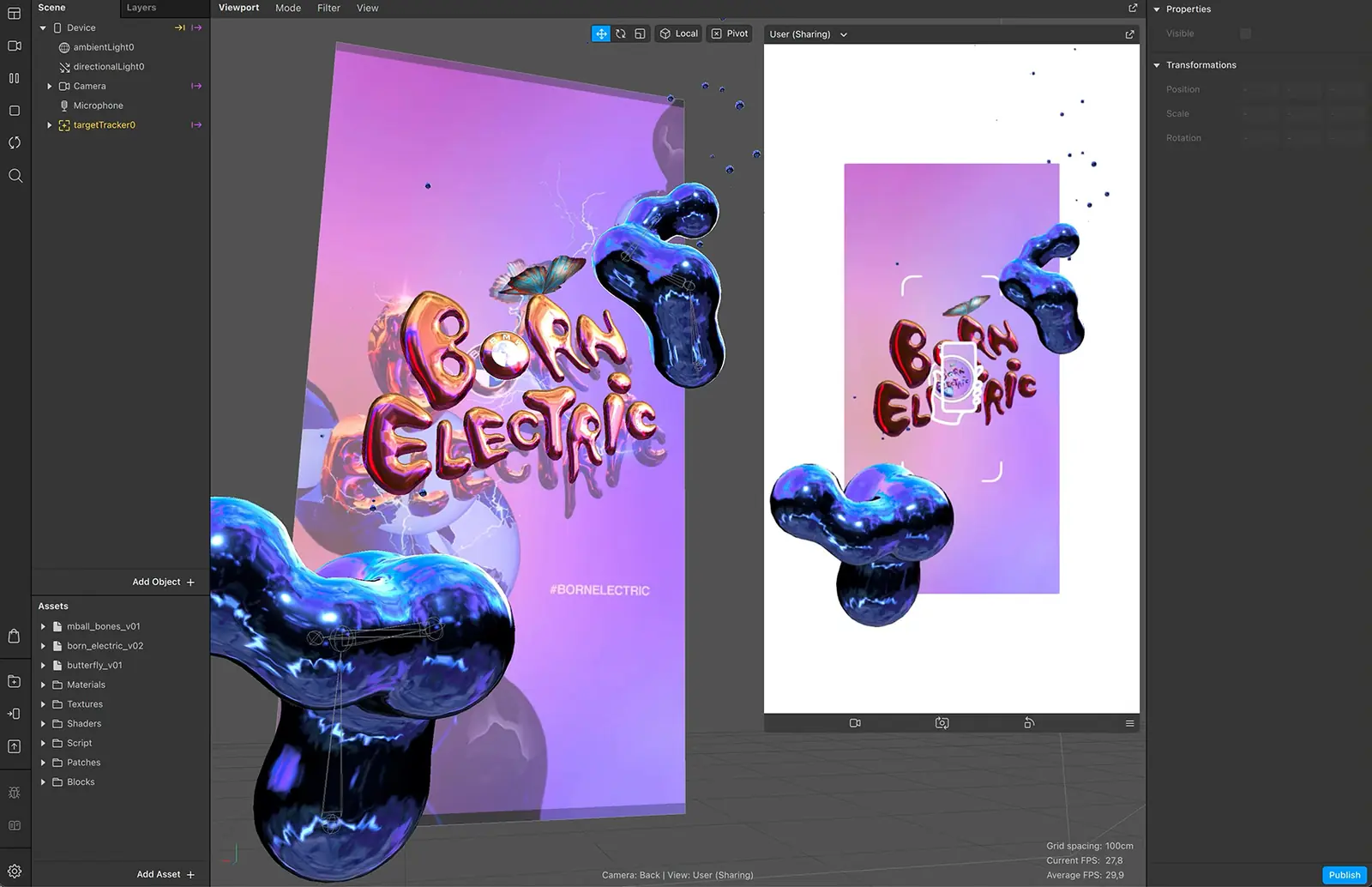Toggle Local coordinate space button
Screen dimensions: 1372x887
pos(678,33)
